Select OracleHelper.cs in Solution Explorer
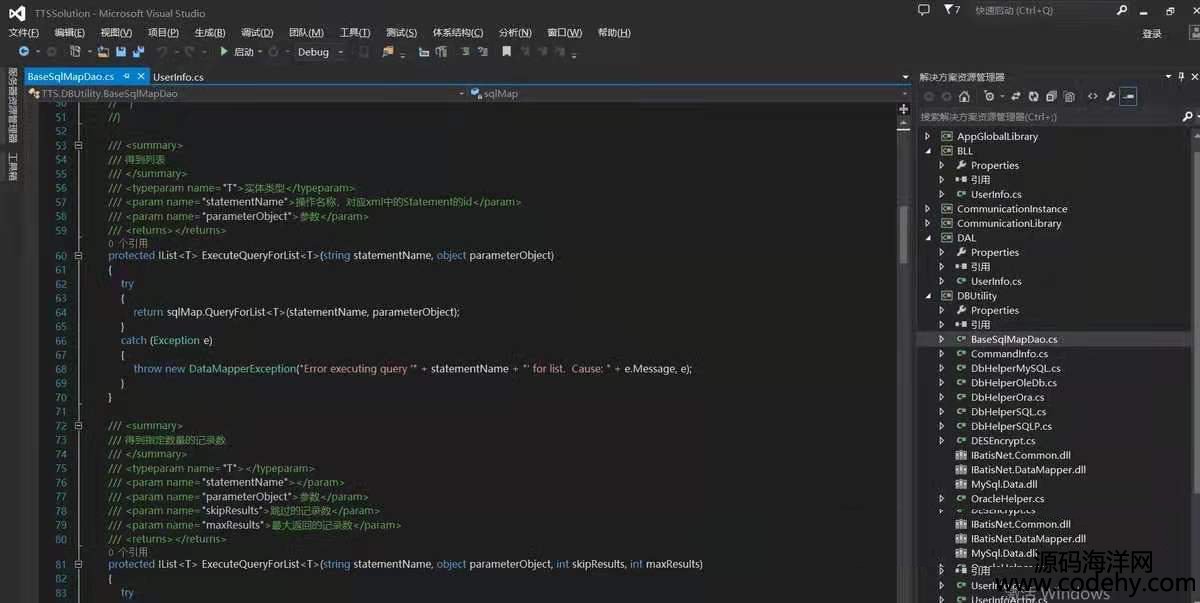This screenshot has height=603, width=1200. pos(1007,498)
